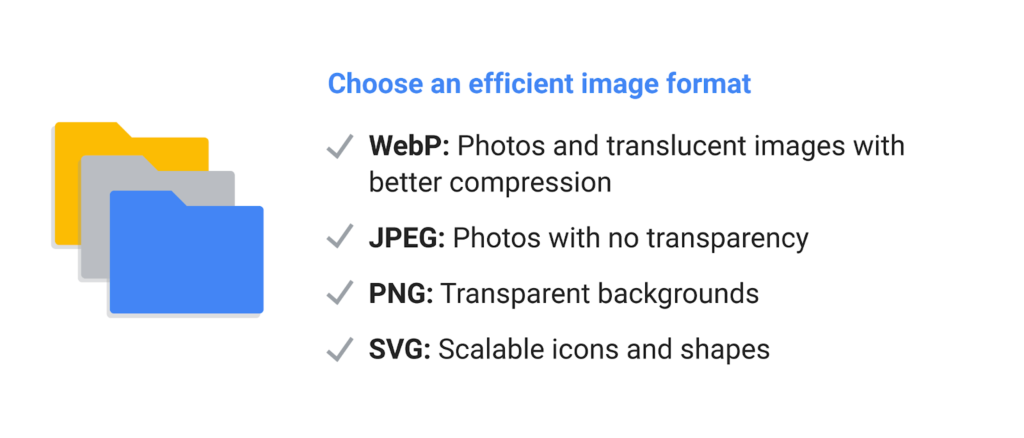Select the bold SVG label
Image resolution: width=1024 pixels, height=438 pixels.
pos(400,351)
